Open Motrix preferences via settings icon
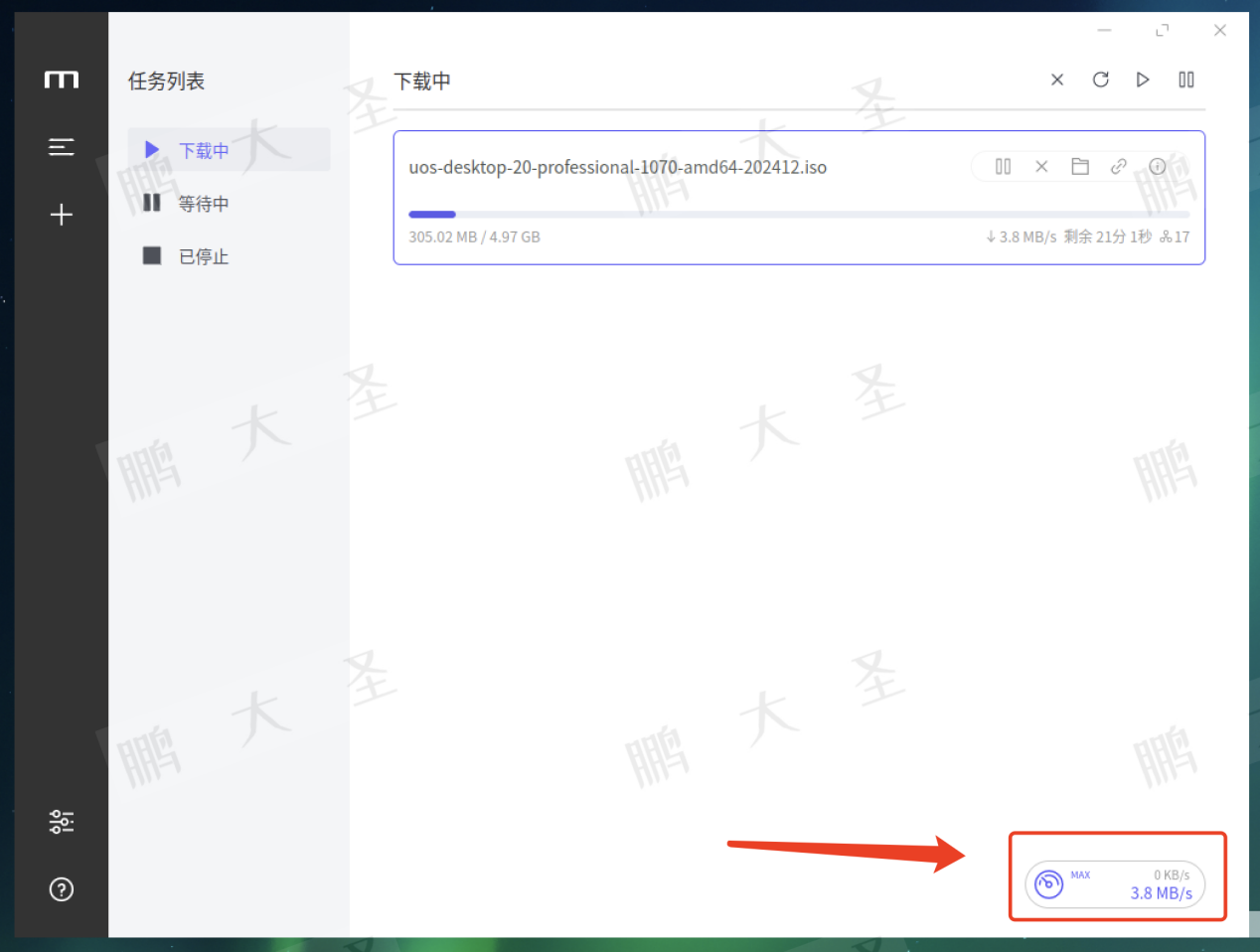The width and height of the screenshot is (1260, 952). [61, 821]
